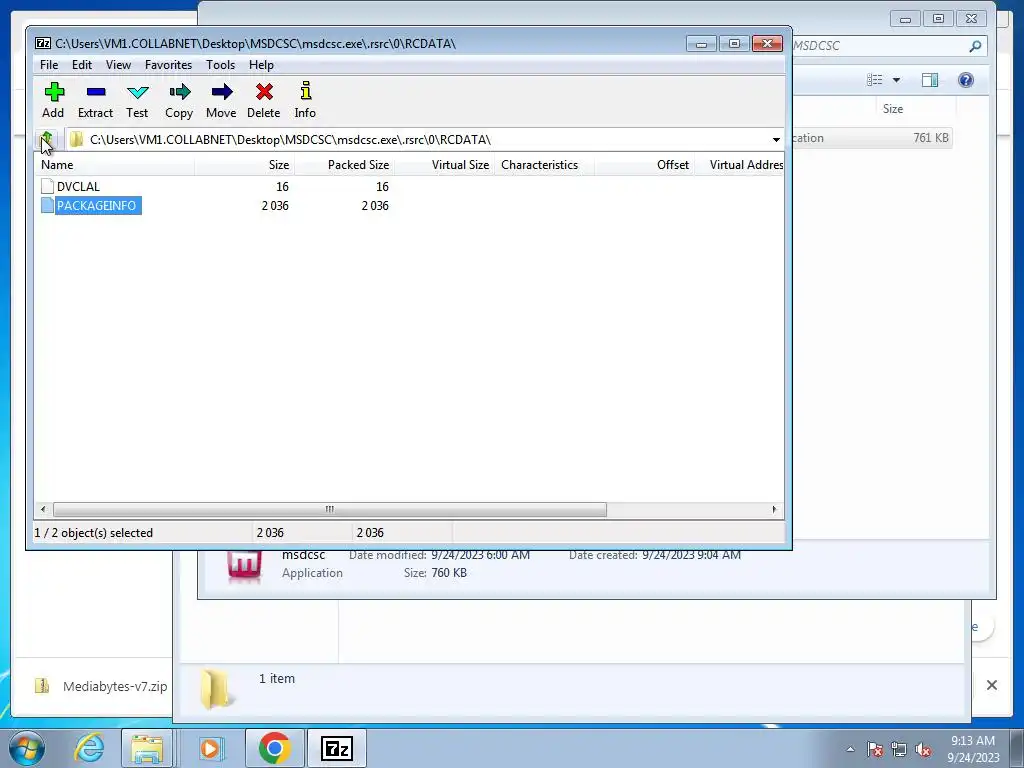This screenshot has width=1024, height=768.
Task: Delete the selected item with the red X
Action: 264,100
